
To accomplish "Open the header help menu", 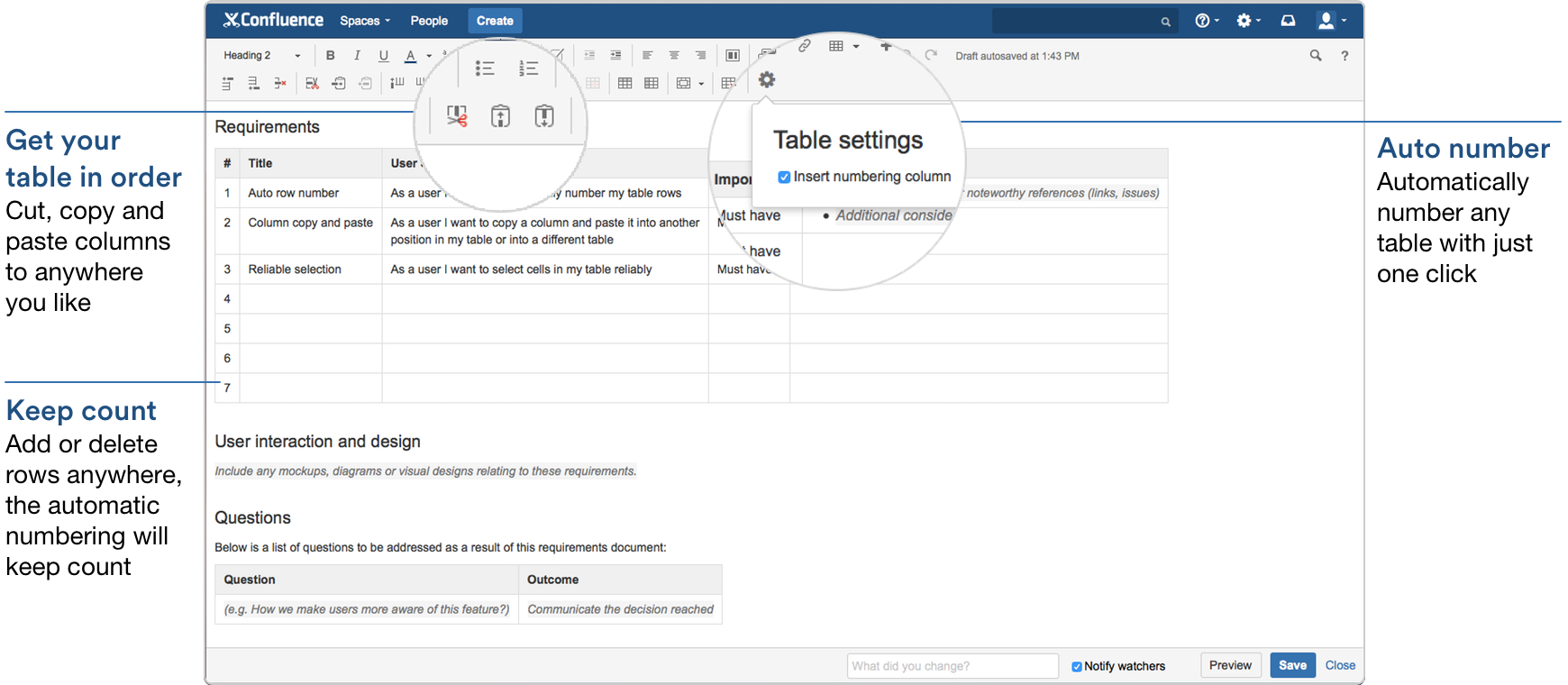I will point(1207,21).
